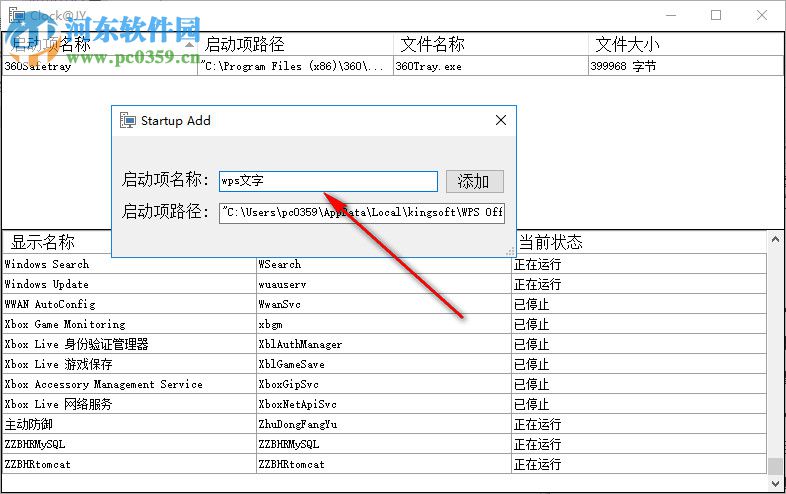Sort by 文件大小 column header
The height and width of the screenshot is (494, 786).
[686, 44]
